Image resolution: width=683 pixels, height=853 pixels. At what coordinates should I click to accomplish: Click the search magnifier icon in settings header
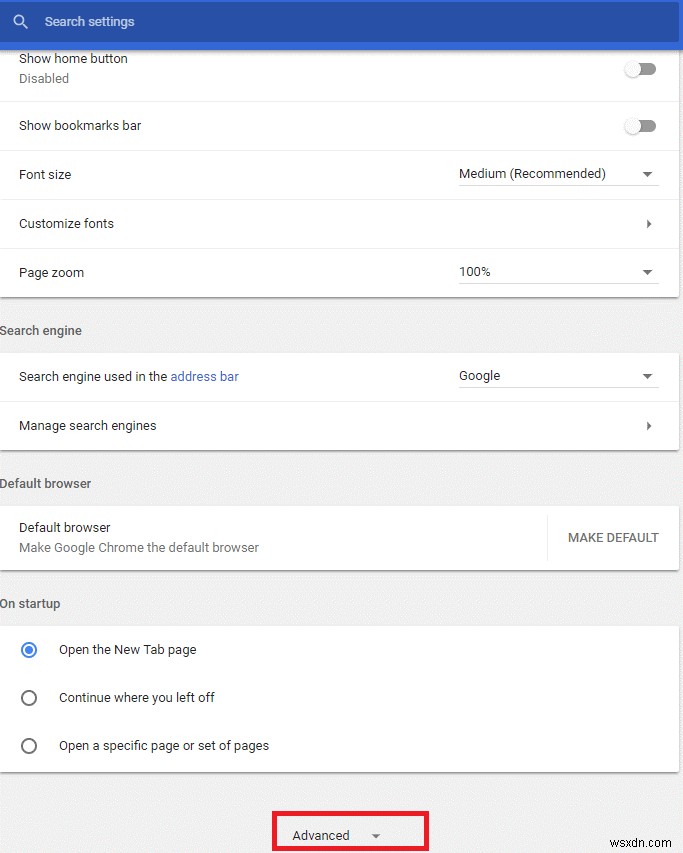click(20, 21)
